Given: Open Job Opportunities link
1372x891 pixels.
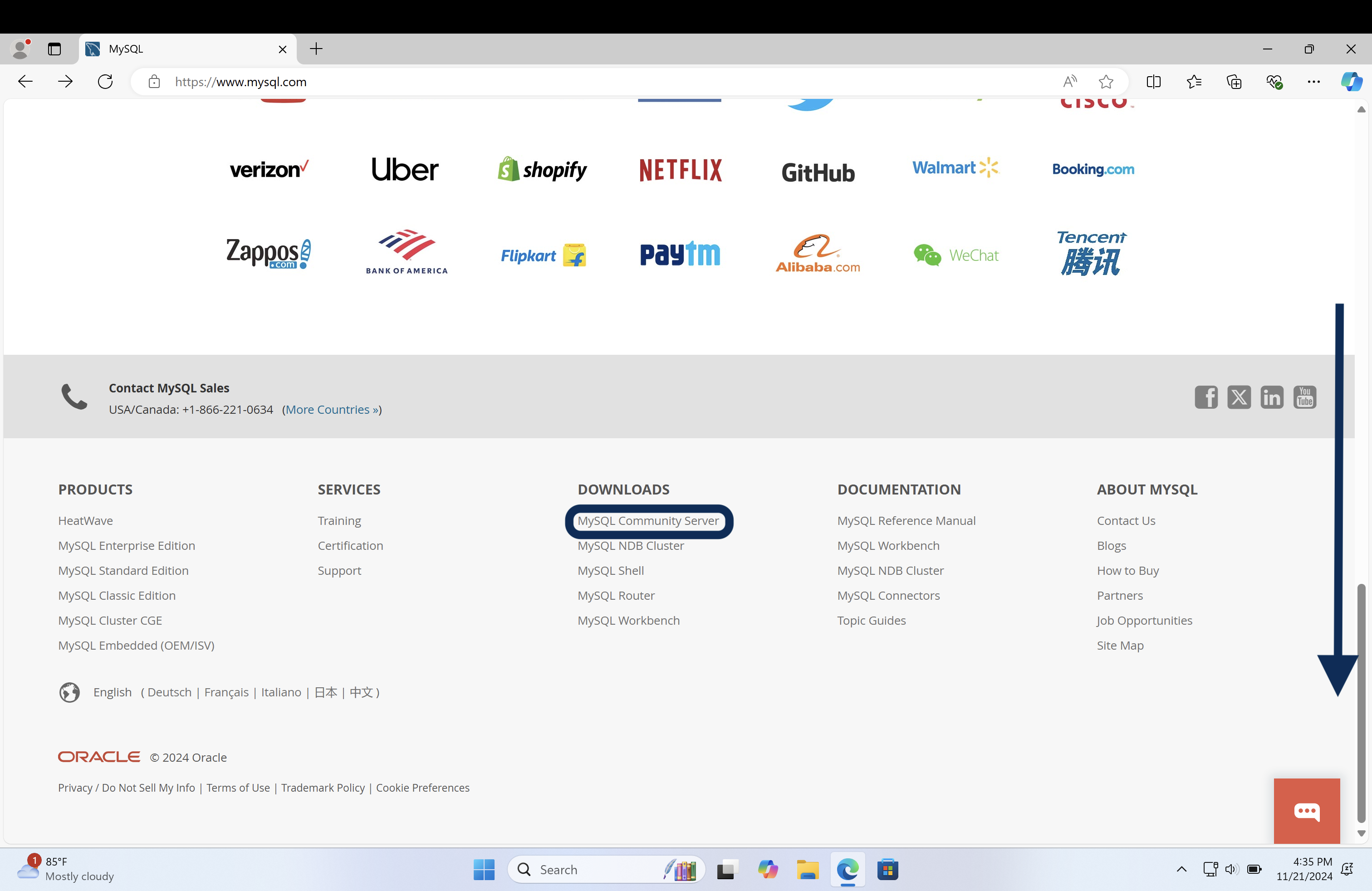Looking at the screenshot, I should coord(1144,620).
